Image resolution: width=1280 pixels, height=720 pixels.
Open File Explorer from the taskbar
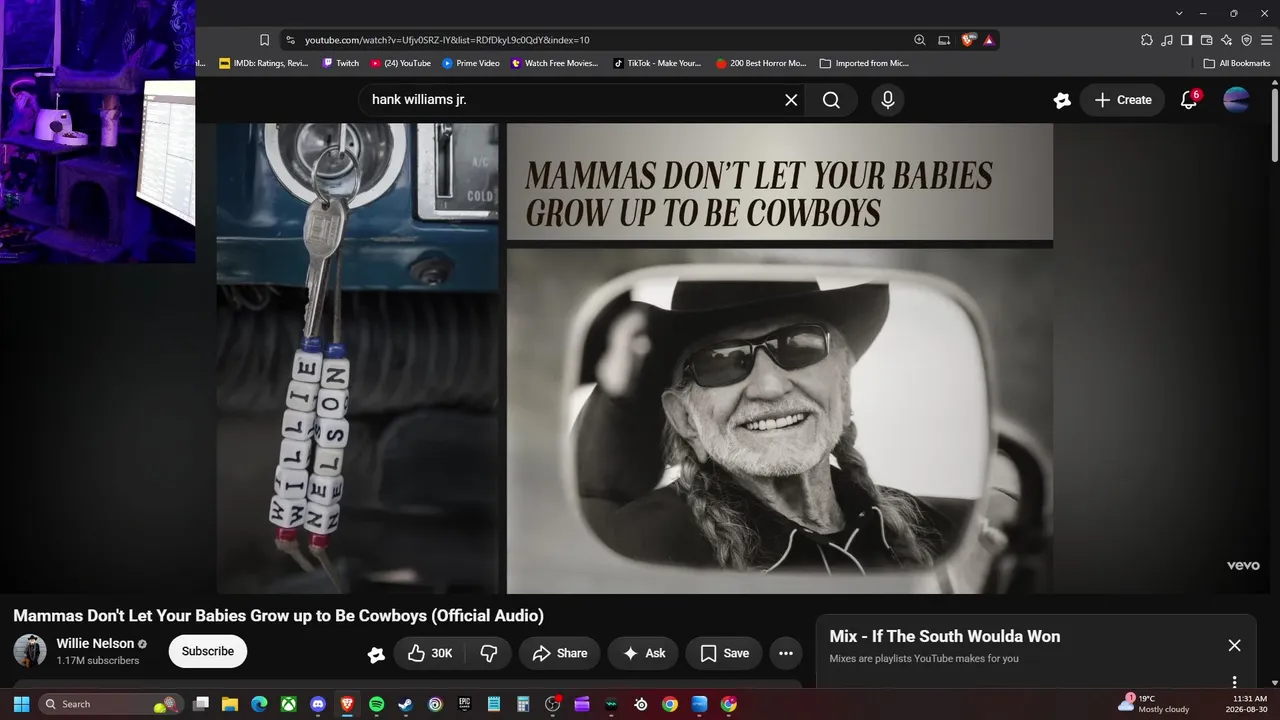[230, 704]
